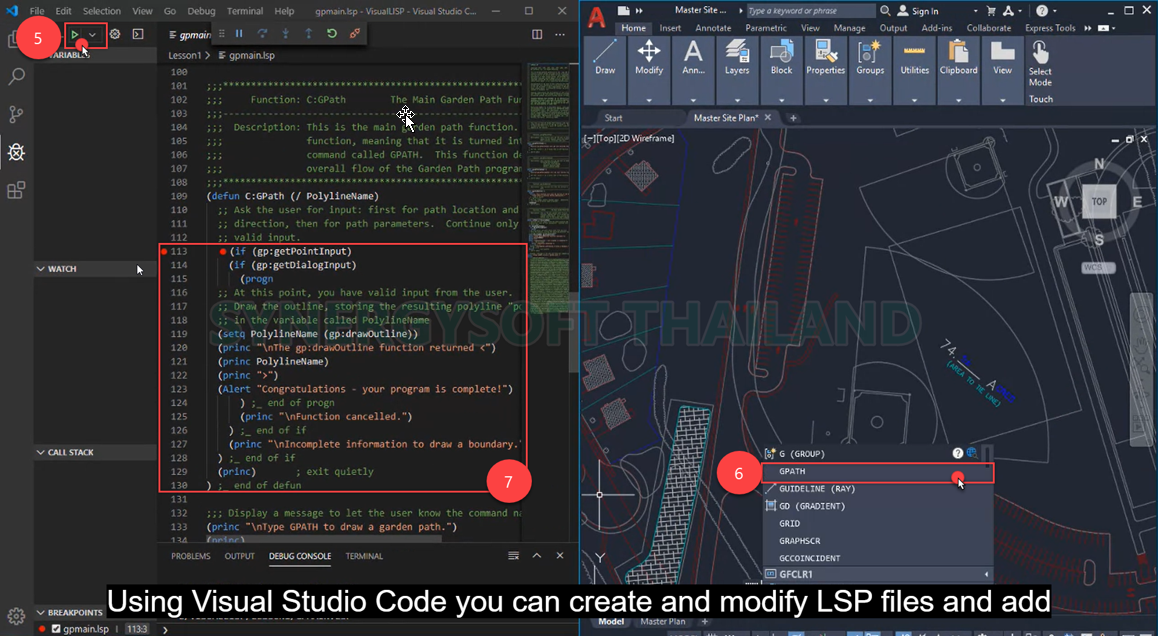Open Run and Debug in the VS Code sidebar

coord(15,152)
